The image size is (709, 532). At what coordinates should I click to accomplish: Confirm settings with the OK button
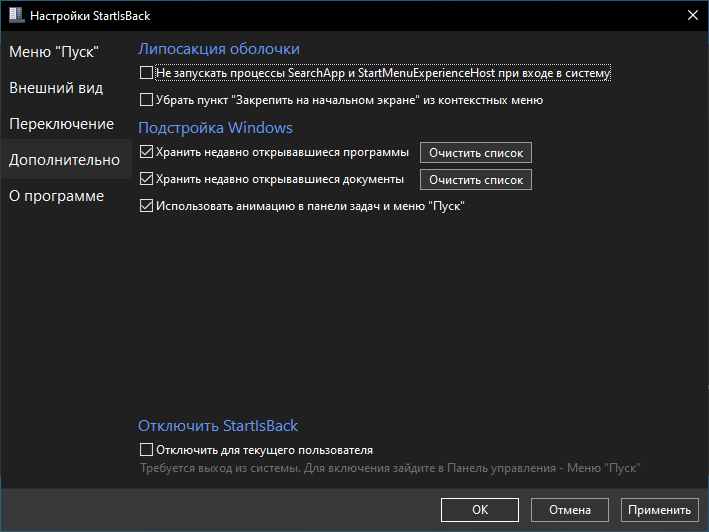[480, 510]
